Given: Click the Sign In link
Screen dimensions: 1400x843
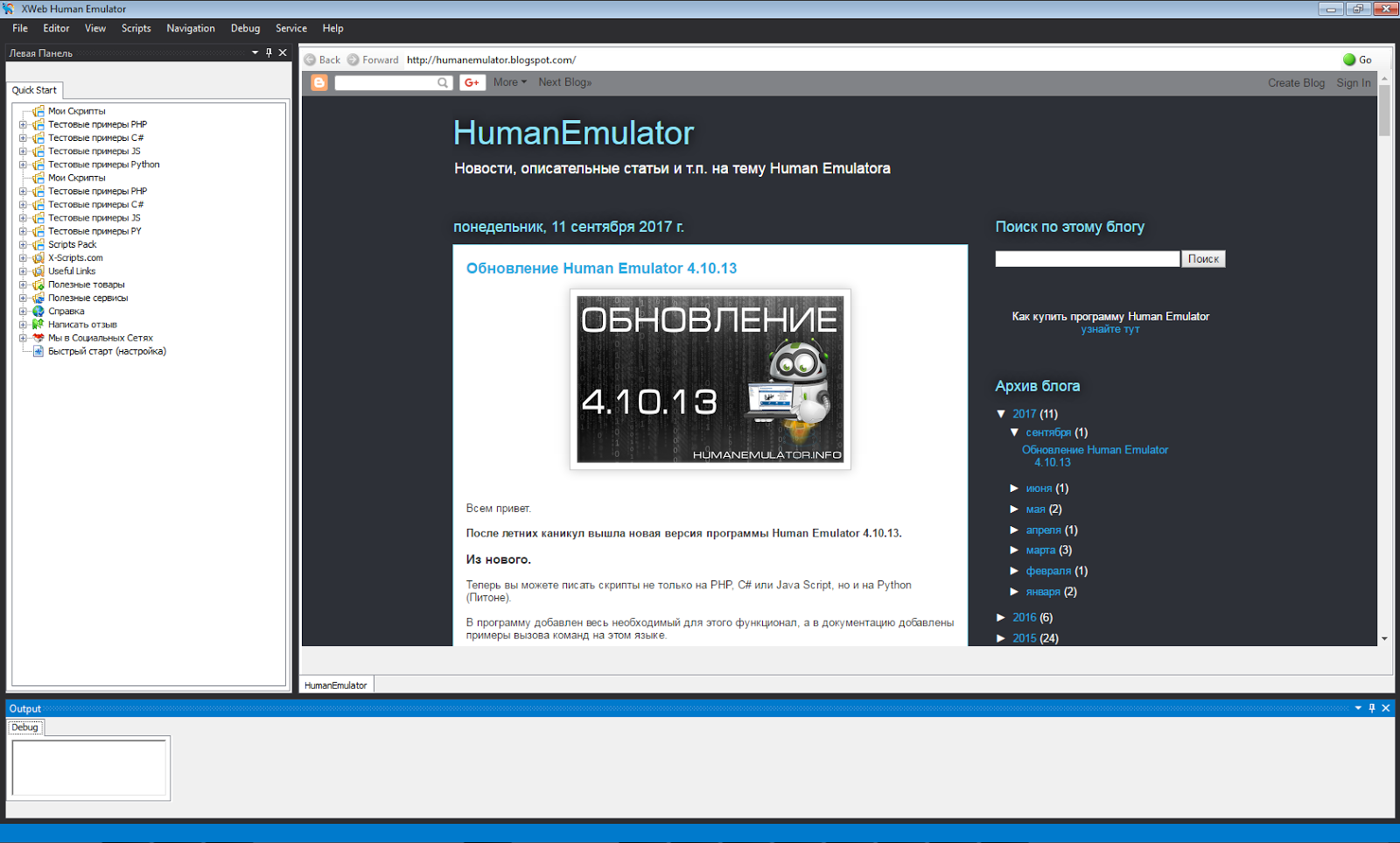Looking at the screenshot, I should click(x=1354, y=83).
